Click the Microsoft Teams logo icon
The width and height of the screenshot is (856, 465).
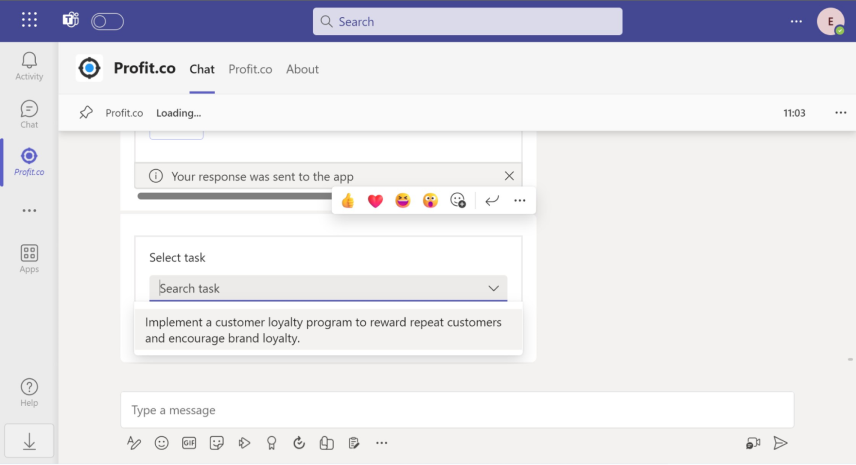click(70, 20)
